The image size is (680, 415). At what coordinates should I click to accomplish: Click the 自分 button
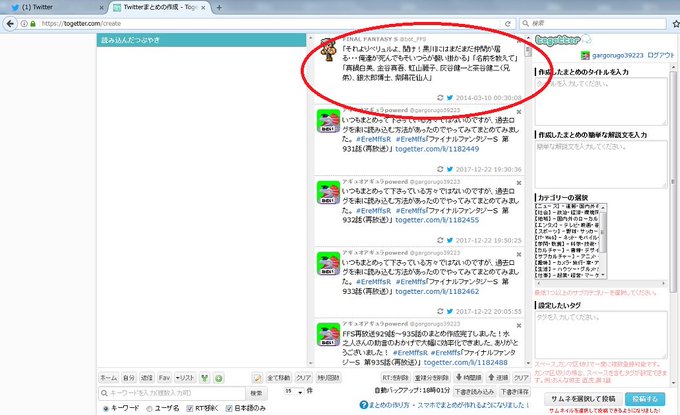[x=129, y=378]
